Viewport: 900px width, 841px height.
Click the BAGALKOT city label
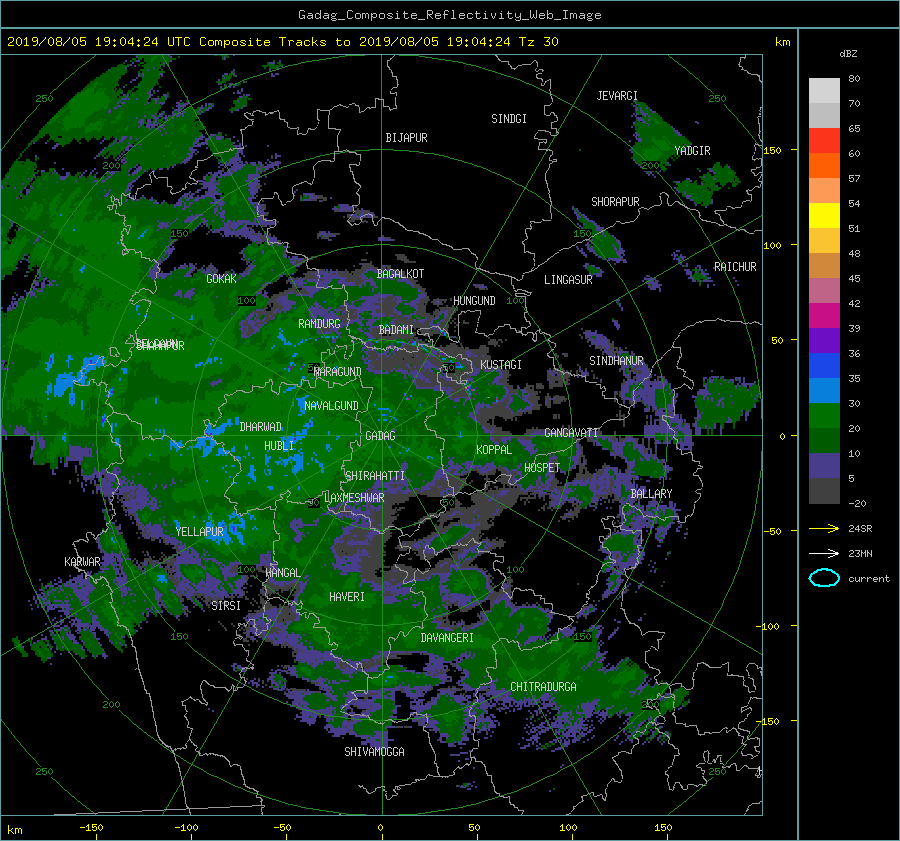400,274
